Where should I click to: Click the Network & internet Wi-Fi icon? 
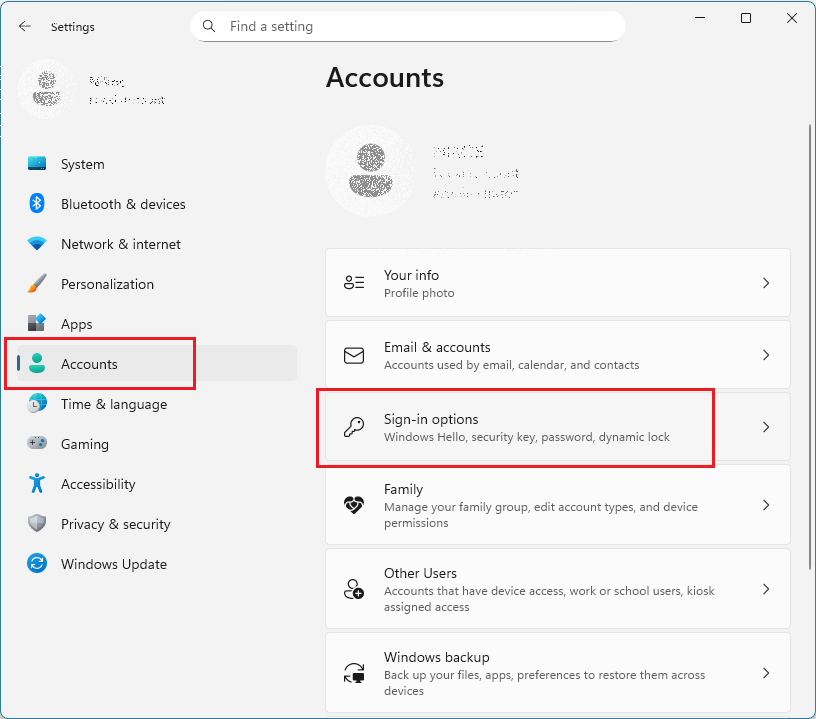(37, 244)
